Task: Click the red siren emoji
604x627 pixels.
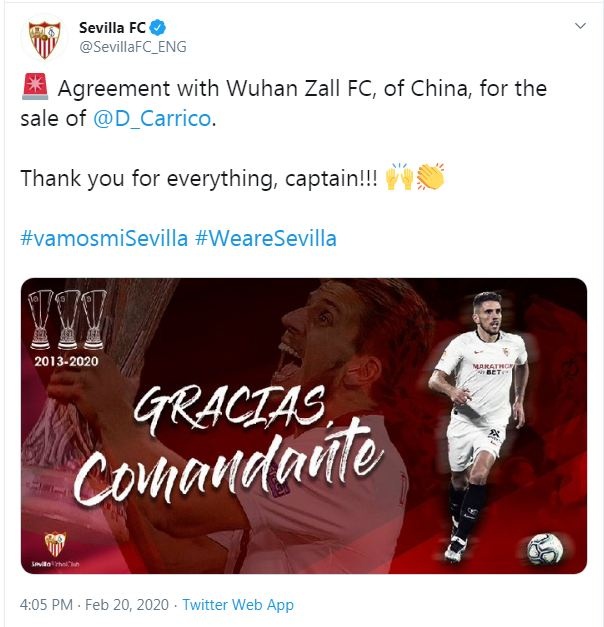Action: click(35, 87)
